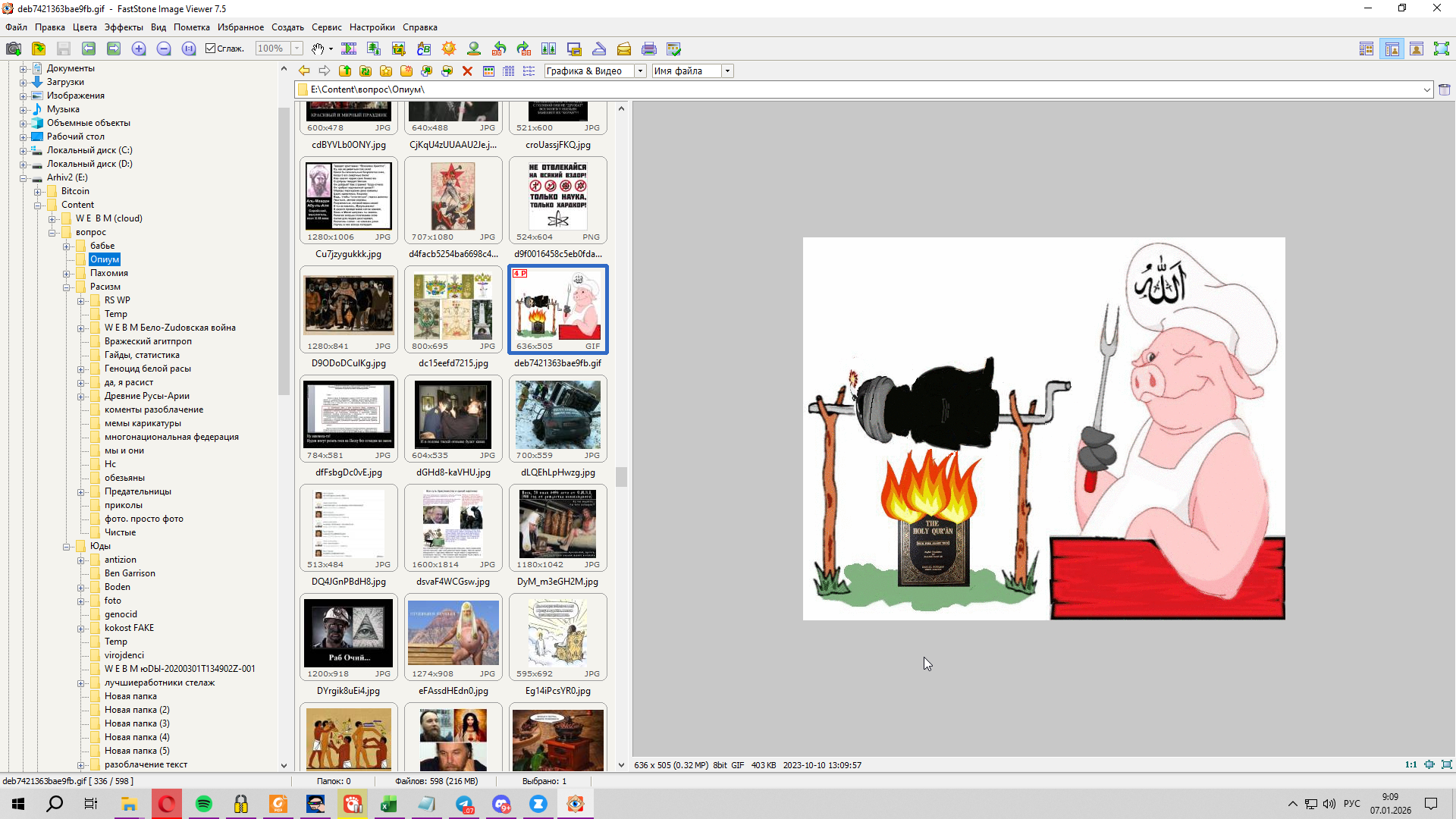Click the Rotate Left icon
This screenshot has height=819, width=1456.
499,49
